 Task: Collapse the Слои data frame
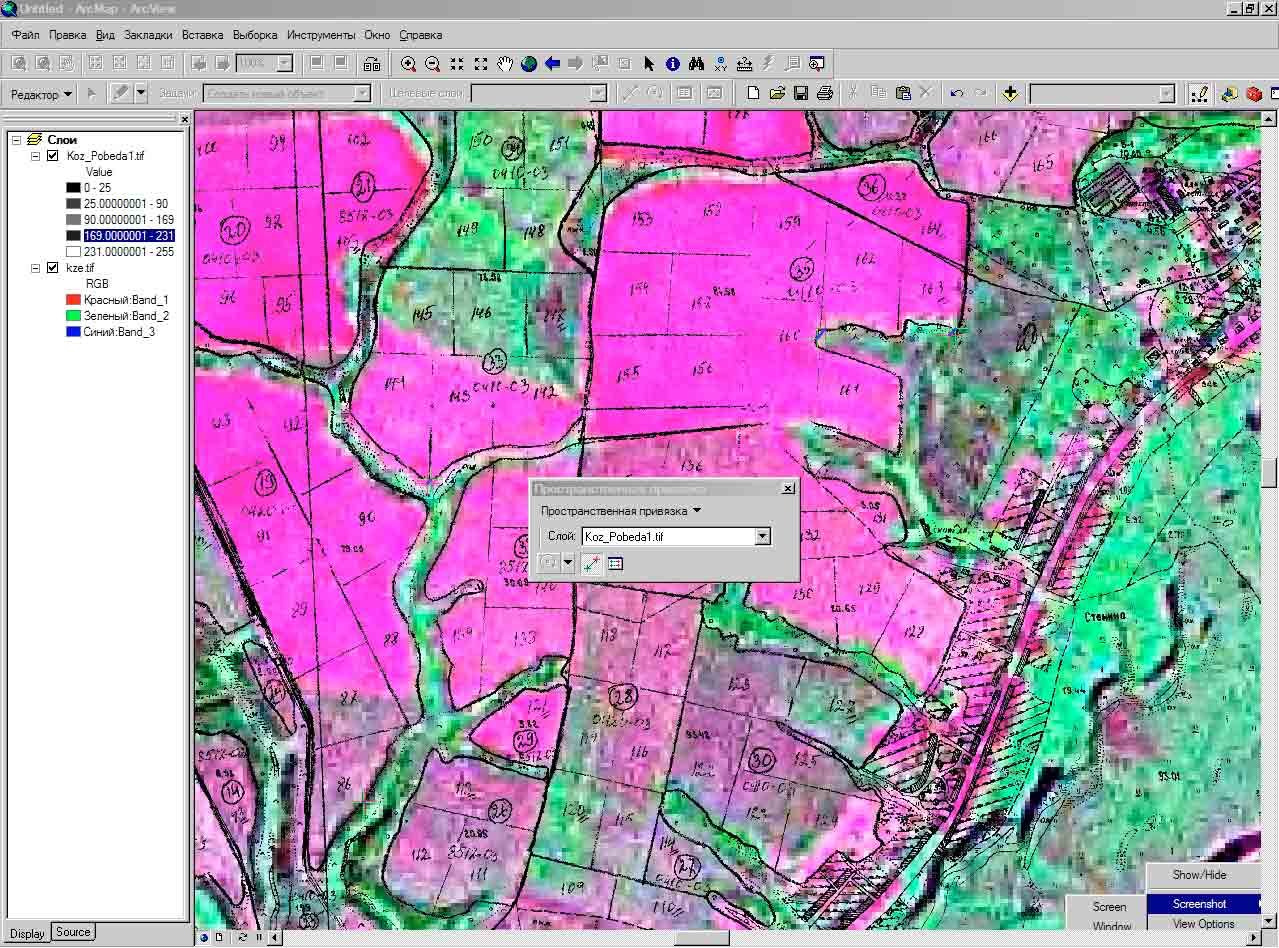pos(16,140)
